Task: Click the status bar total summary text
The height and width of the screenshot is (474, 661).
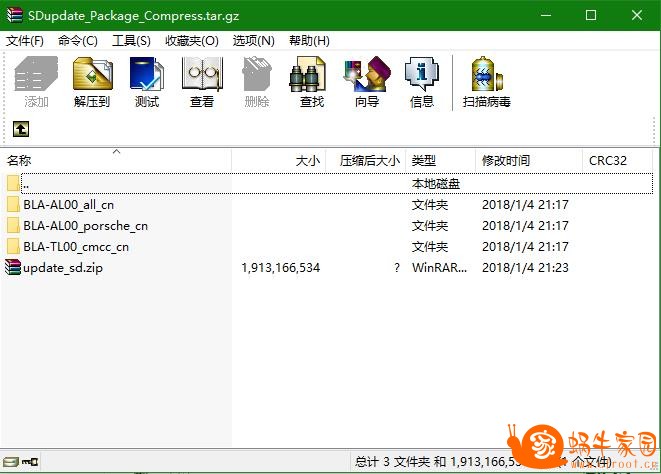Action: 483,461
